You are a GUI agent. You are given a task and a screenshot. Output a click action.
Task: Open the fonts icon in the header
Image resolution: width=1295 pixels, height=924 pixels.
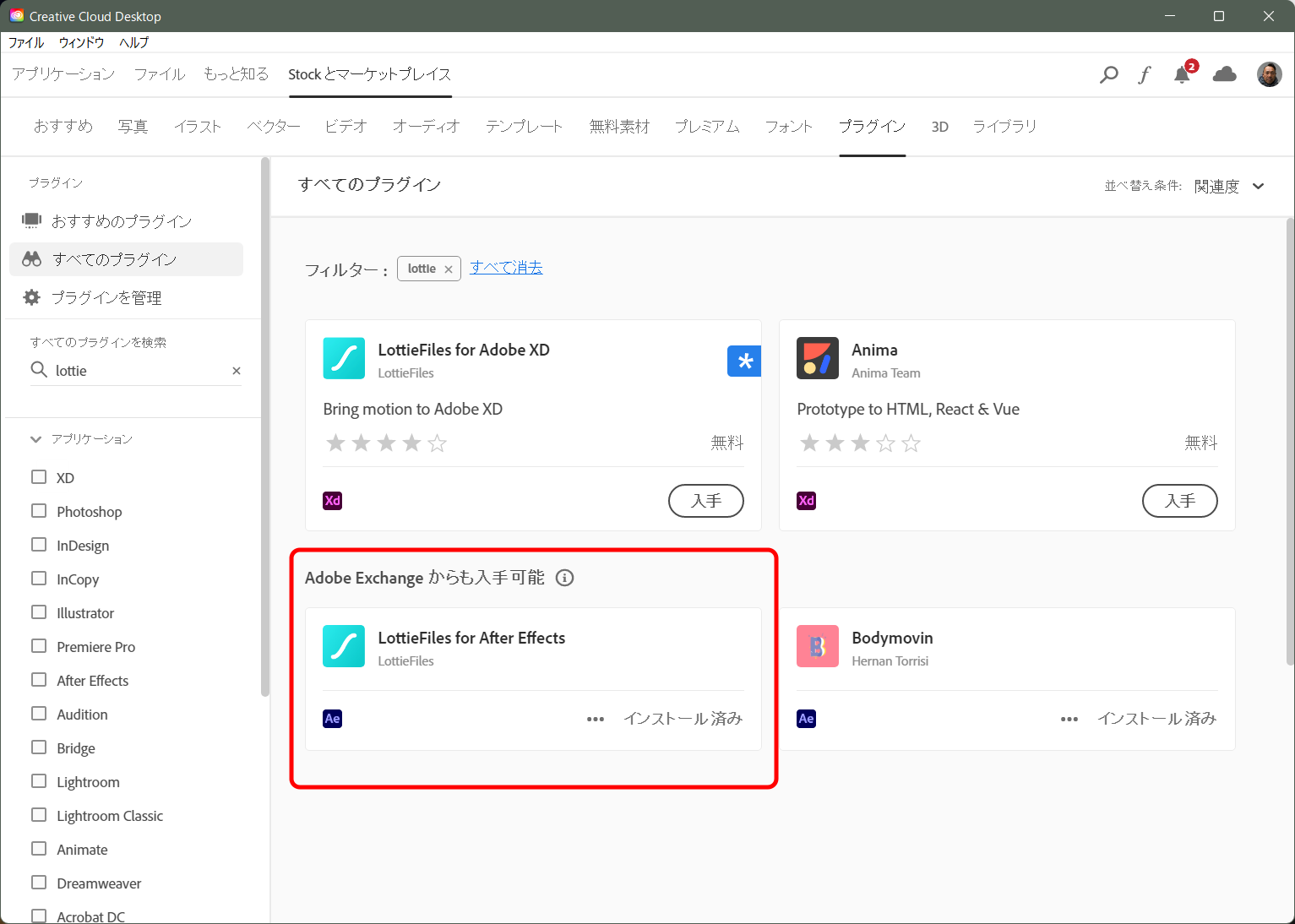(x=1145, y=74)
